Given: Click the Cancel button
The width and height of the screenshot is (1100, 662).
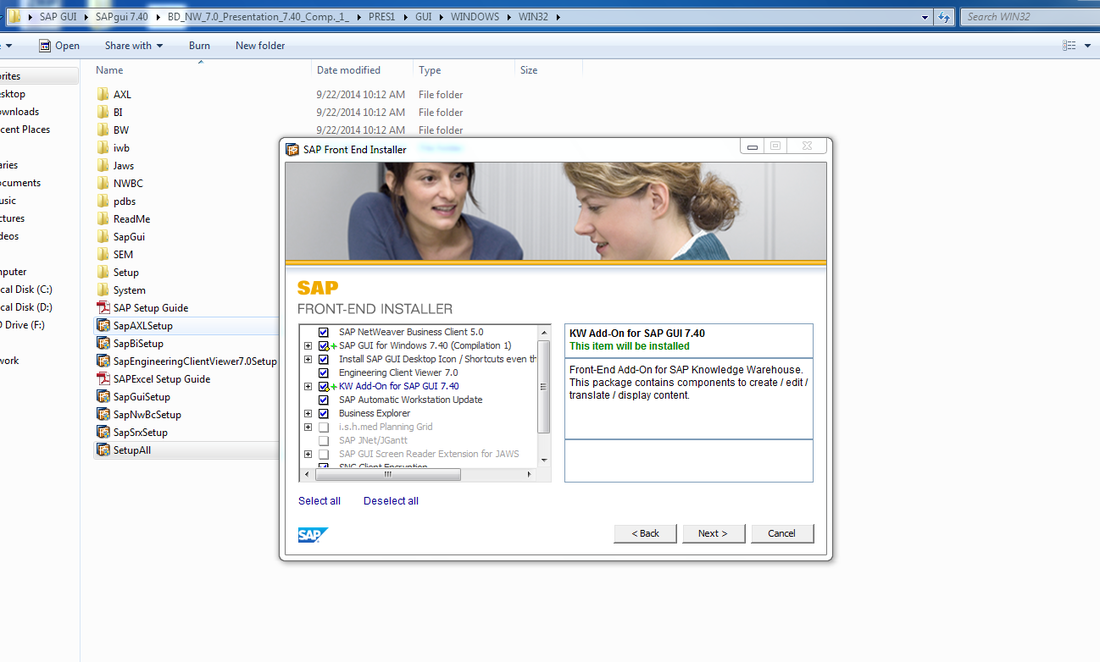Looking at the screenshot, I should coord(782,534).
